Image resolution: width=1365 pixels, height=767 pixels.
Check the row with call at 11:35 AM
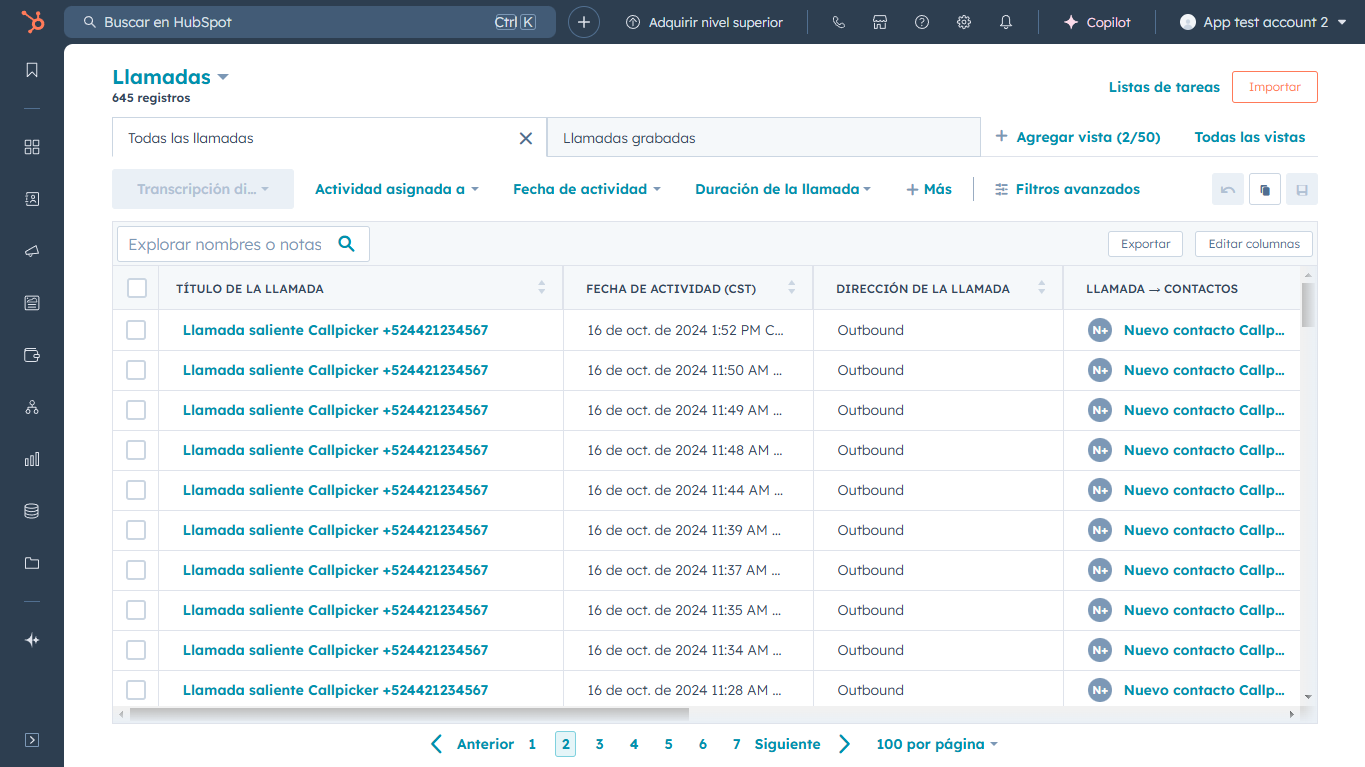[x=136, y=610]
